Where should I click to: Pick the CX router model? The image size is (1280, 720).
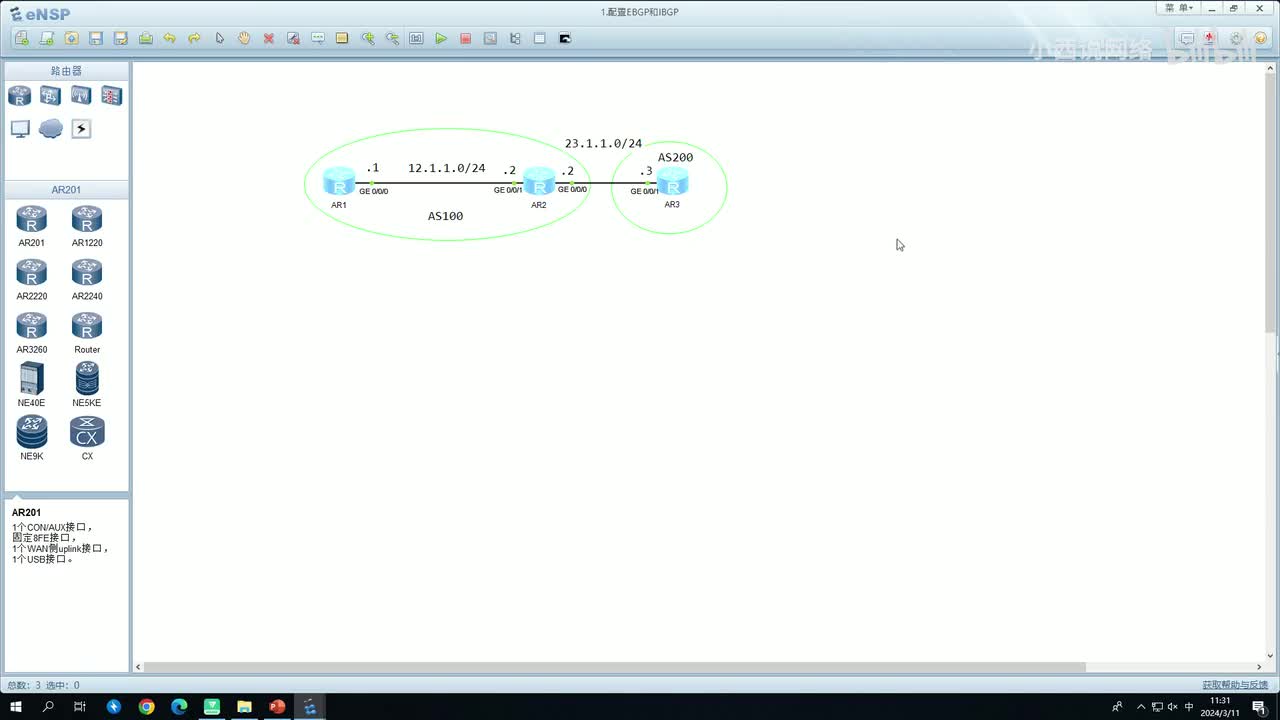point(87,438)
